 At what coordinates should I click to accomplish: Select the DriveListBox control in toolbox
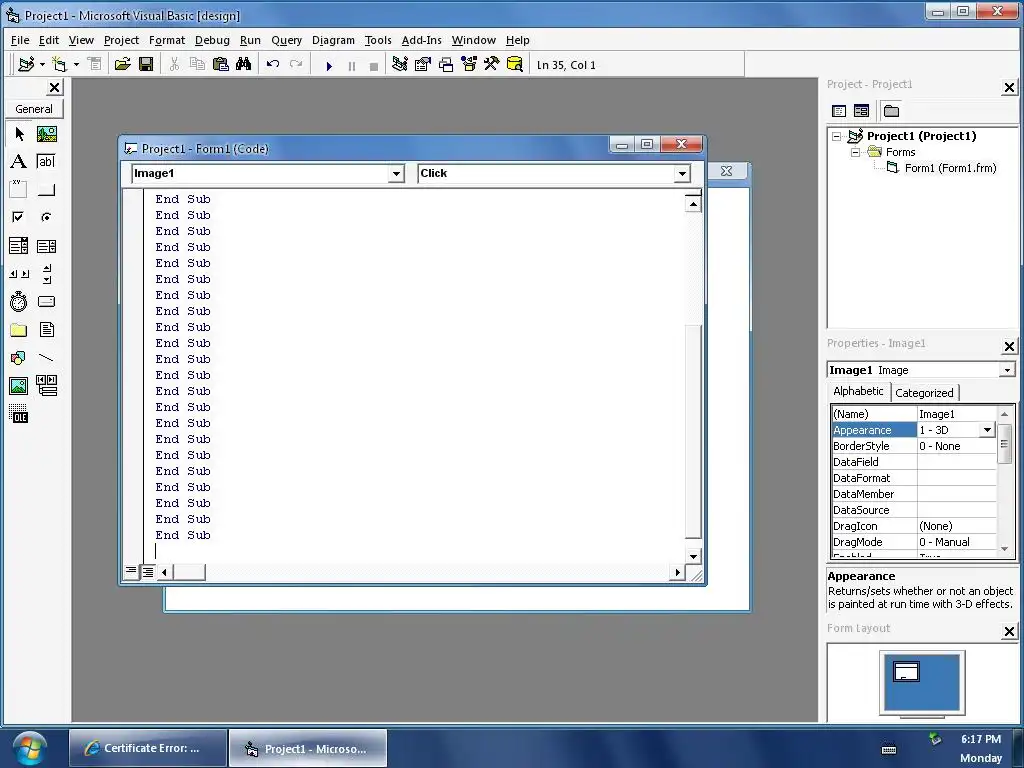[46, 302]
